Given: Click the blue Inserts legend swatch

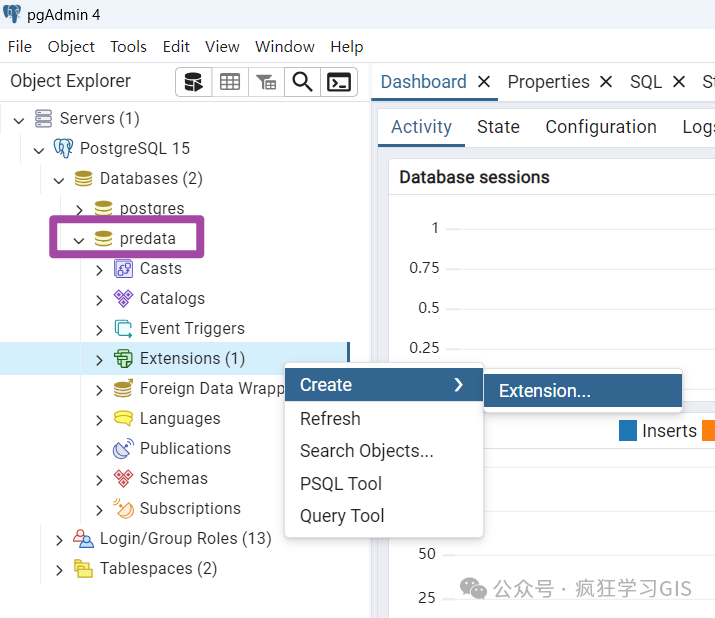Looking at the screenshot, I should (628, 431).
